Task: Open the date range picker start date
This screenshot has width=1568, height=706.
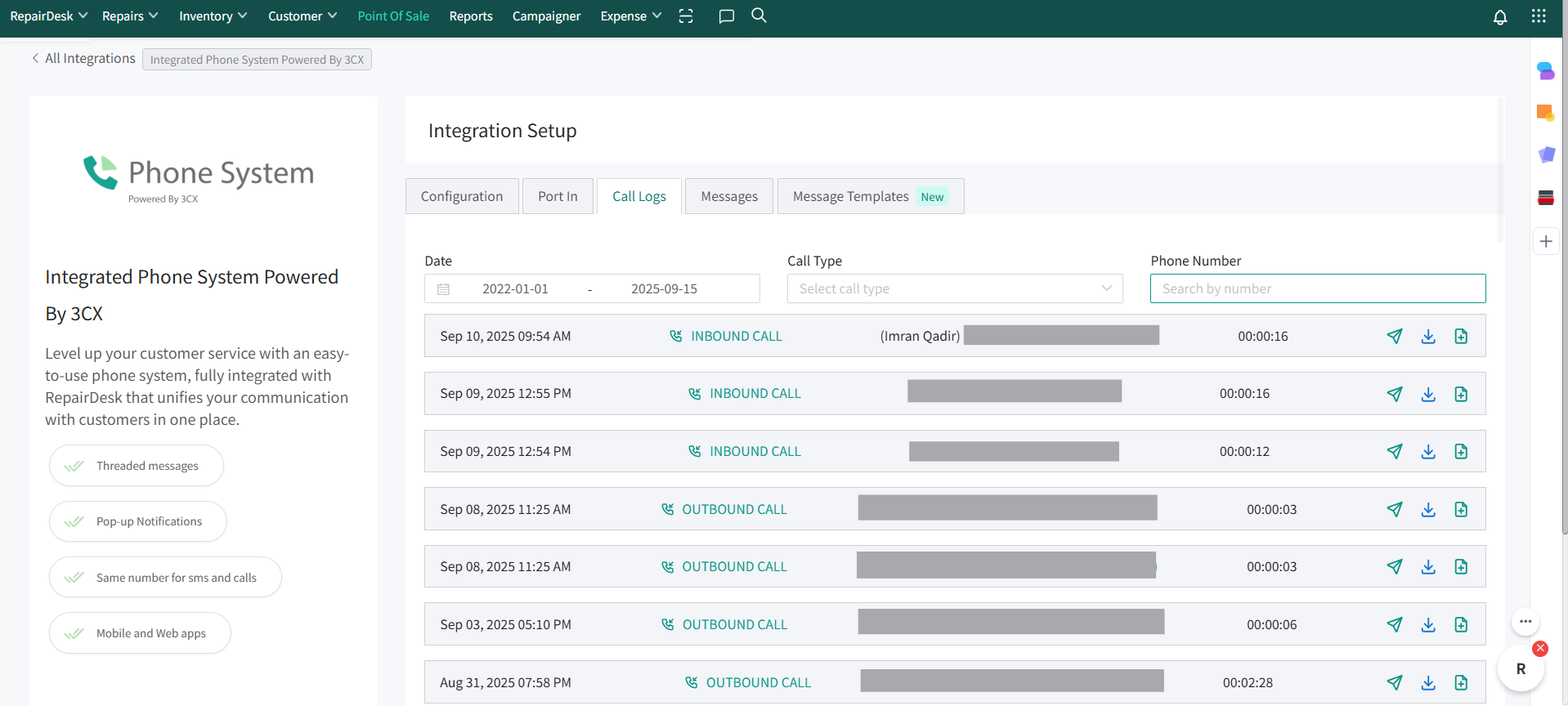Action: coord(515,288)
